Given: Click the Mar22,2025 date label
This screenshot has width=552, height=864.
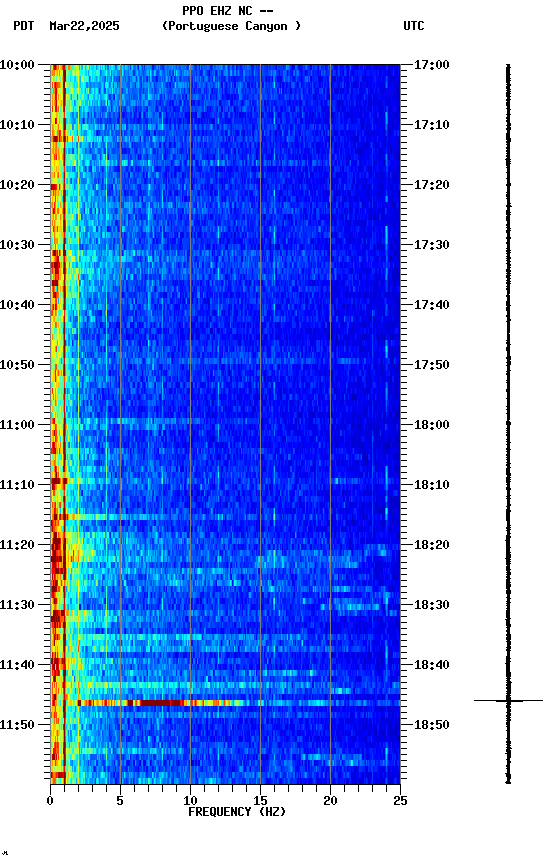Looking at the screenshot, I should tap(84, 26).
